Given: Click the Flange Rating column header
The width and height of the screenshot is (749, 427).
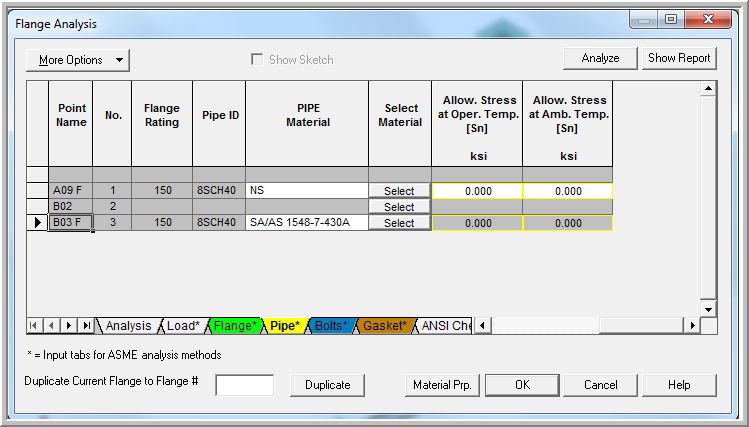Looking at the screenshot, I should click(x=162, y=124).
